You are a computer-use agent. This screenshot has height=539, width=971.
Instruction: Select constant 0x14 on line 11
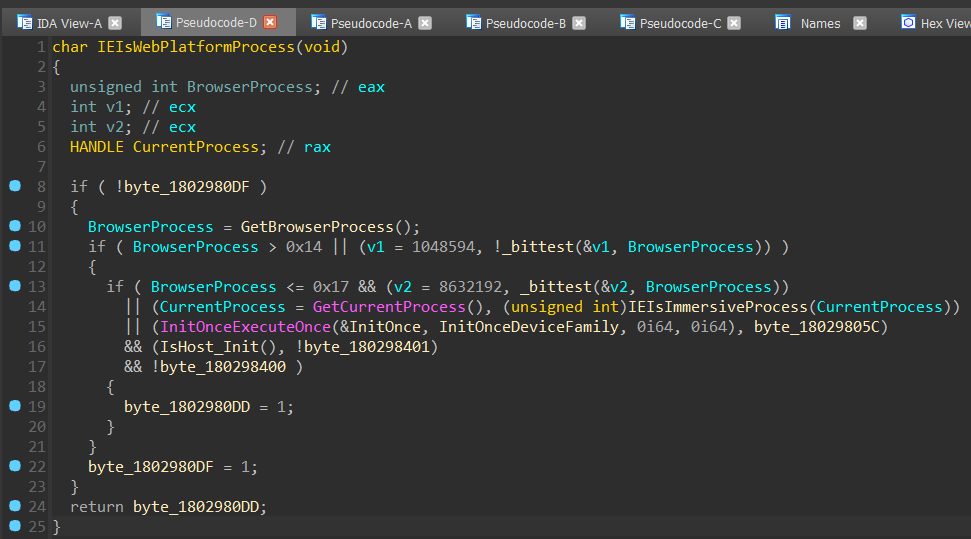pyautogui.click(x=303, y=247)
